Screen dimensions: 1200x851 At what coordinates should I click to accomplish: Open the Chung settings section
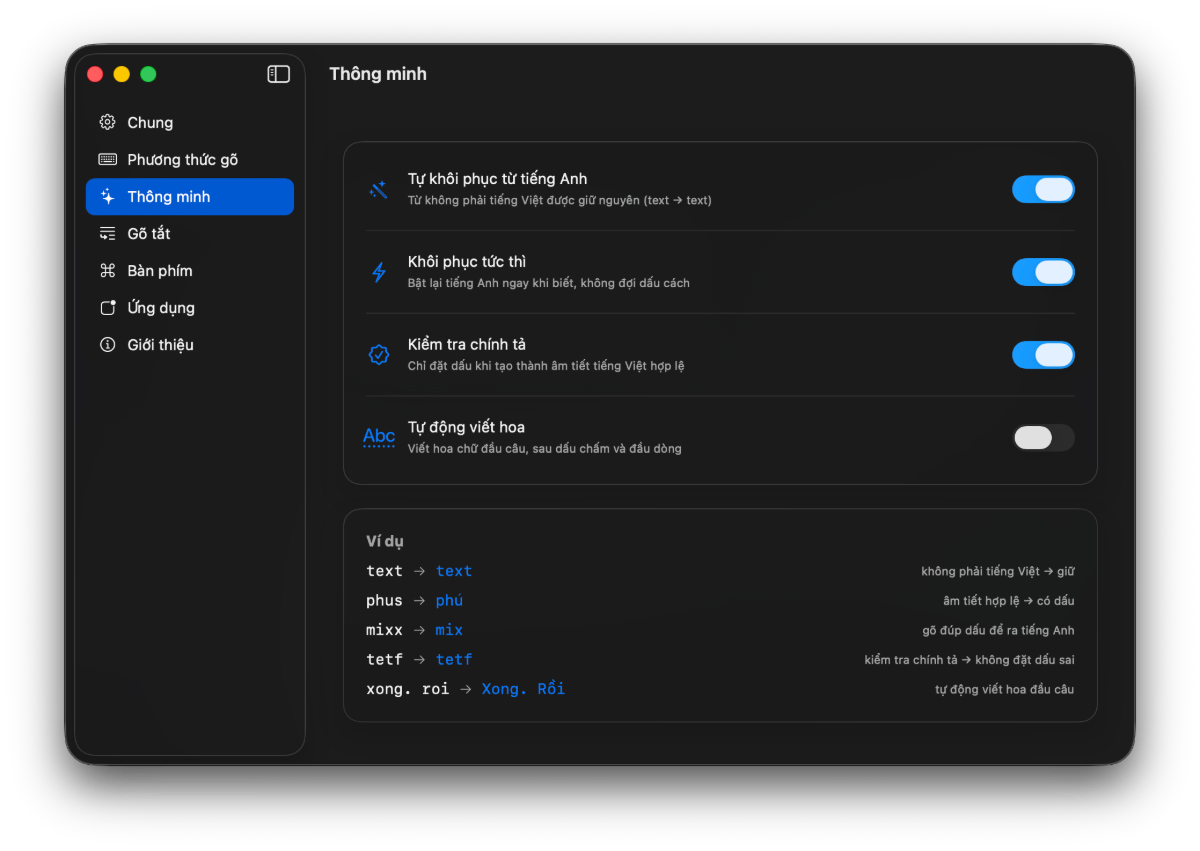click(x=190, y=122)
